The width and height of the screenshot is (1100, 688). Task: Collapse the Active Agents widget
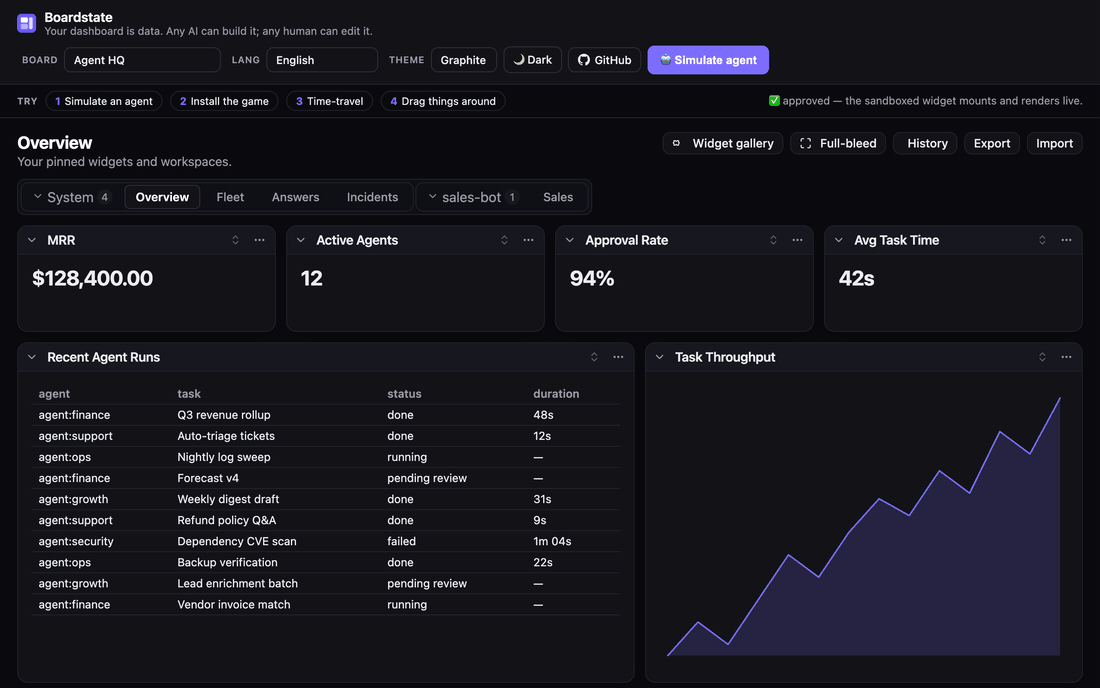point(301,240)
